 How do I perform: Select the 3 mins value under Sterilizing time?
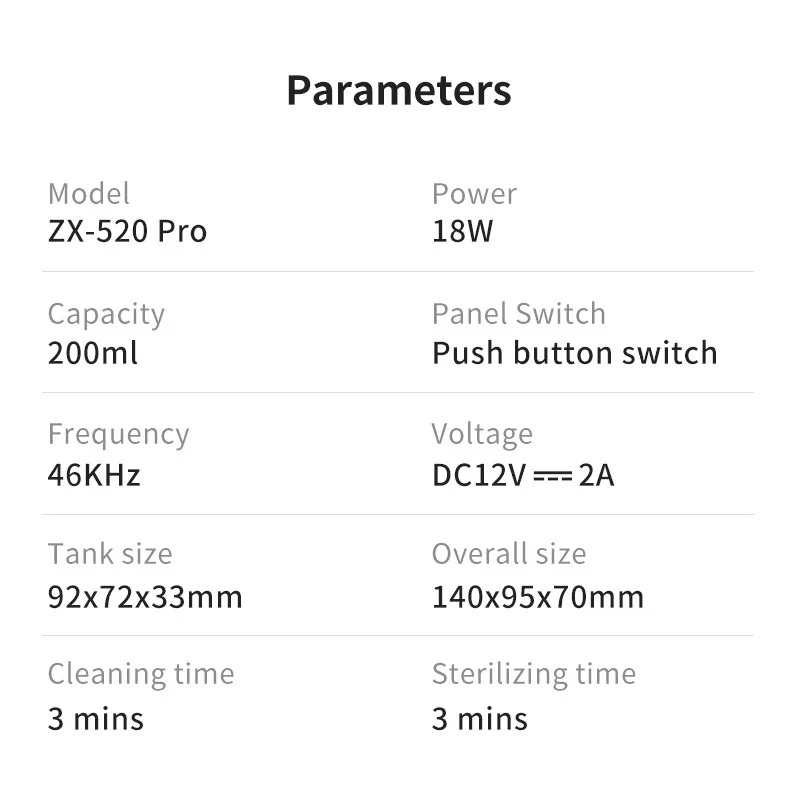(x=479, y=718)
